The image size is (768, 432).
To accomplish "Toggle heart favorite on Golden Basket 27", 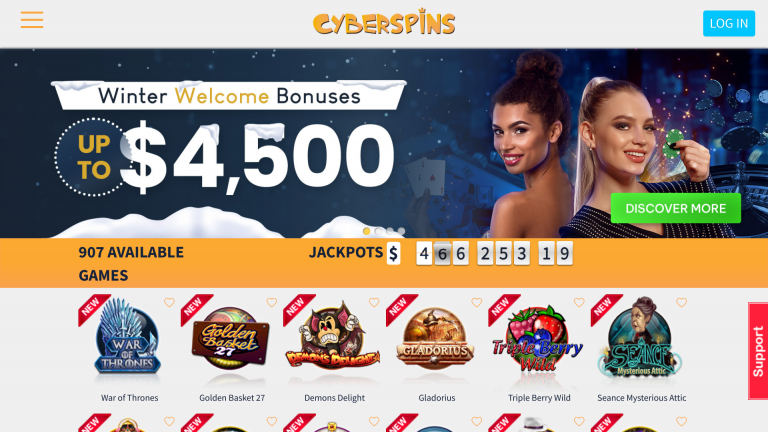I will (x=271, y=303).
